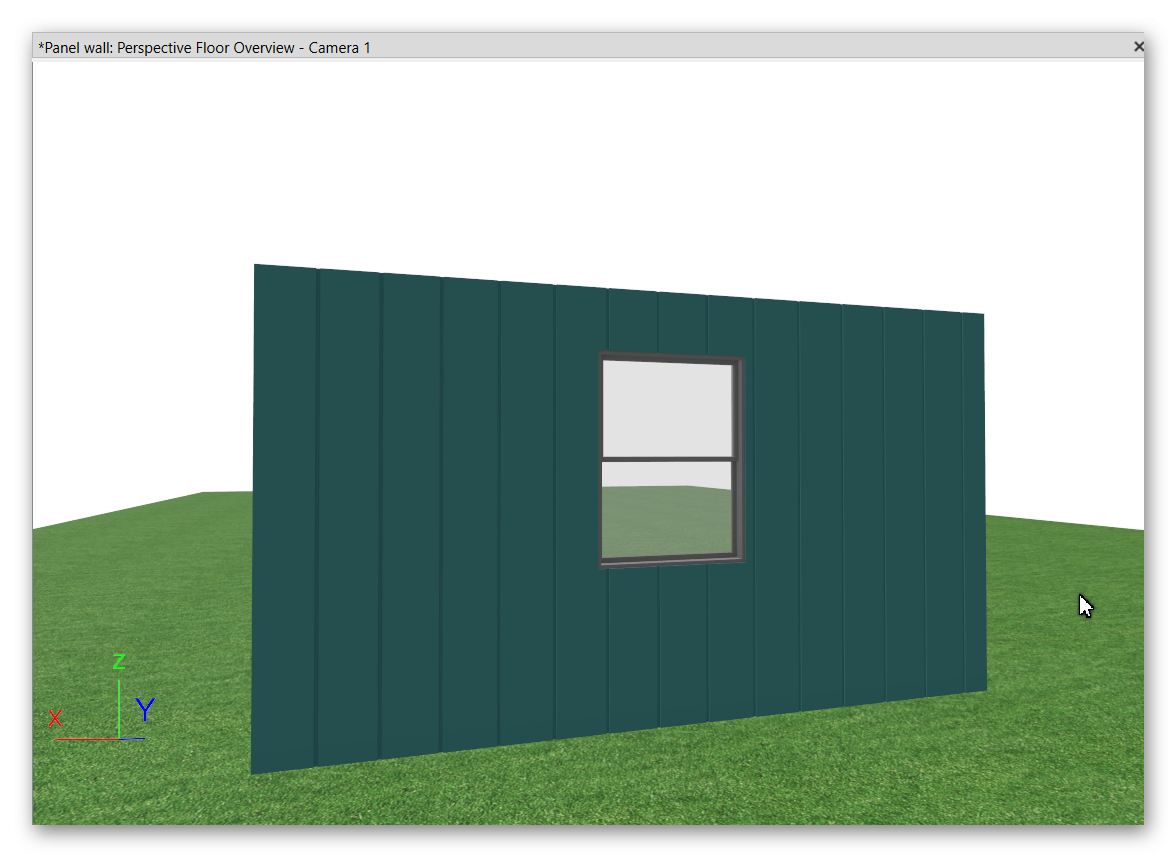Close the Camera 1 perspective view
The height and width of the screenshot is (857, 1176).
1137,47
